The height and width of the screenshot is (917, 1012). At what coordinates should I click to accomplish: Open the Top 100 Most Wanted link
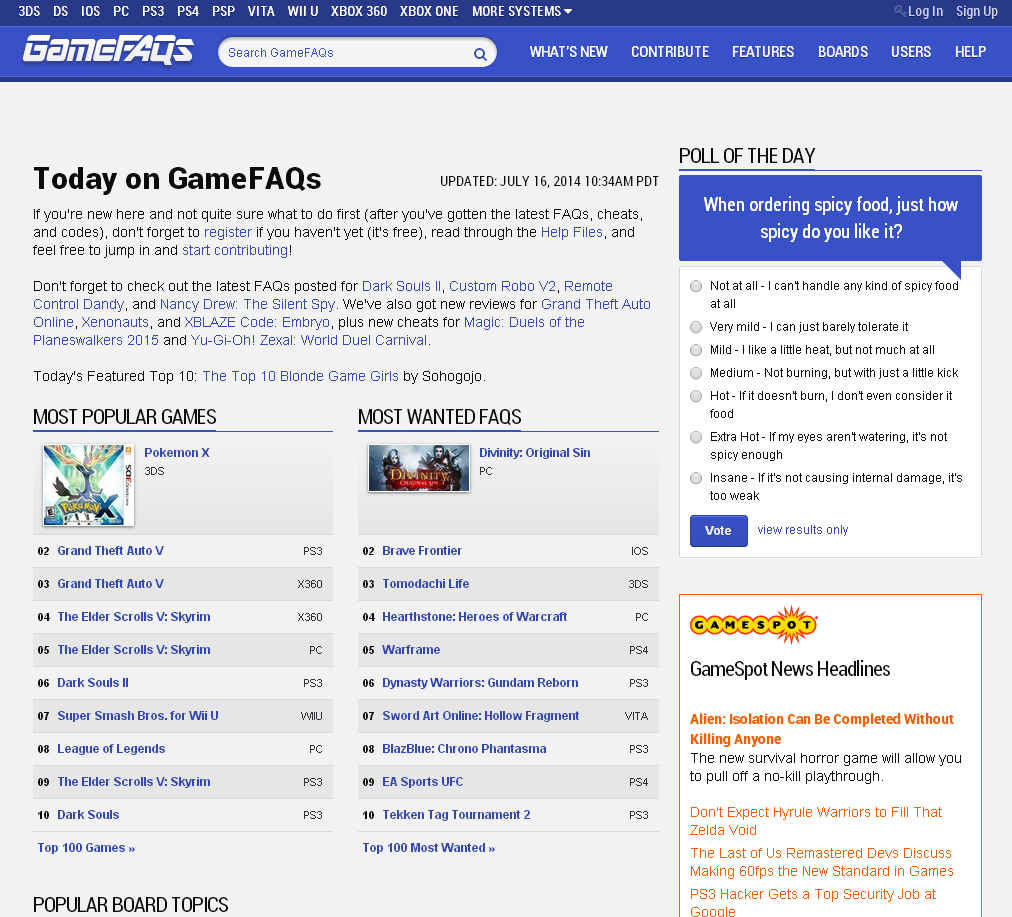(x=428, y=848)
